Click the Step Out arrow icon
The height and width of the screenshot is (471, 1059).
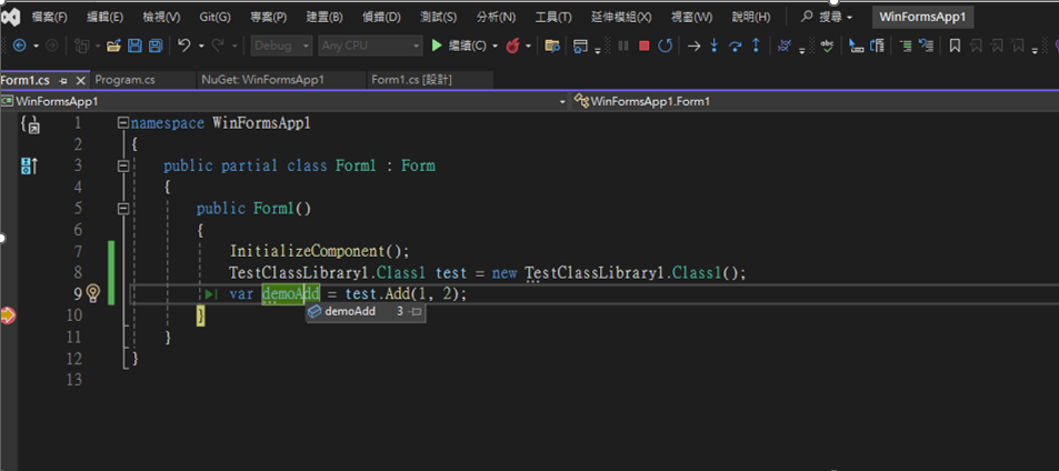755,46
